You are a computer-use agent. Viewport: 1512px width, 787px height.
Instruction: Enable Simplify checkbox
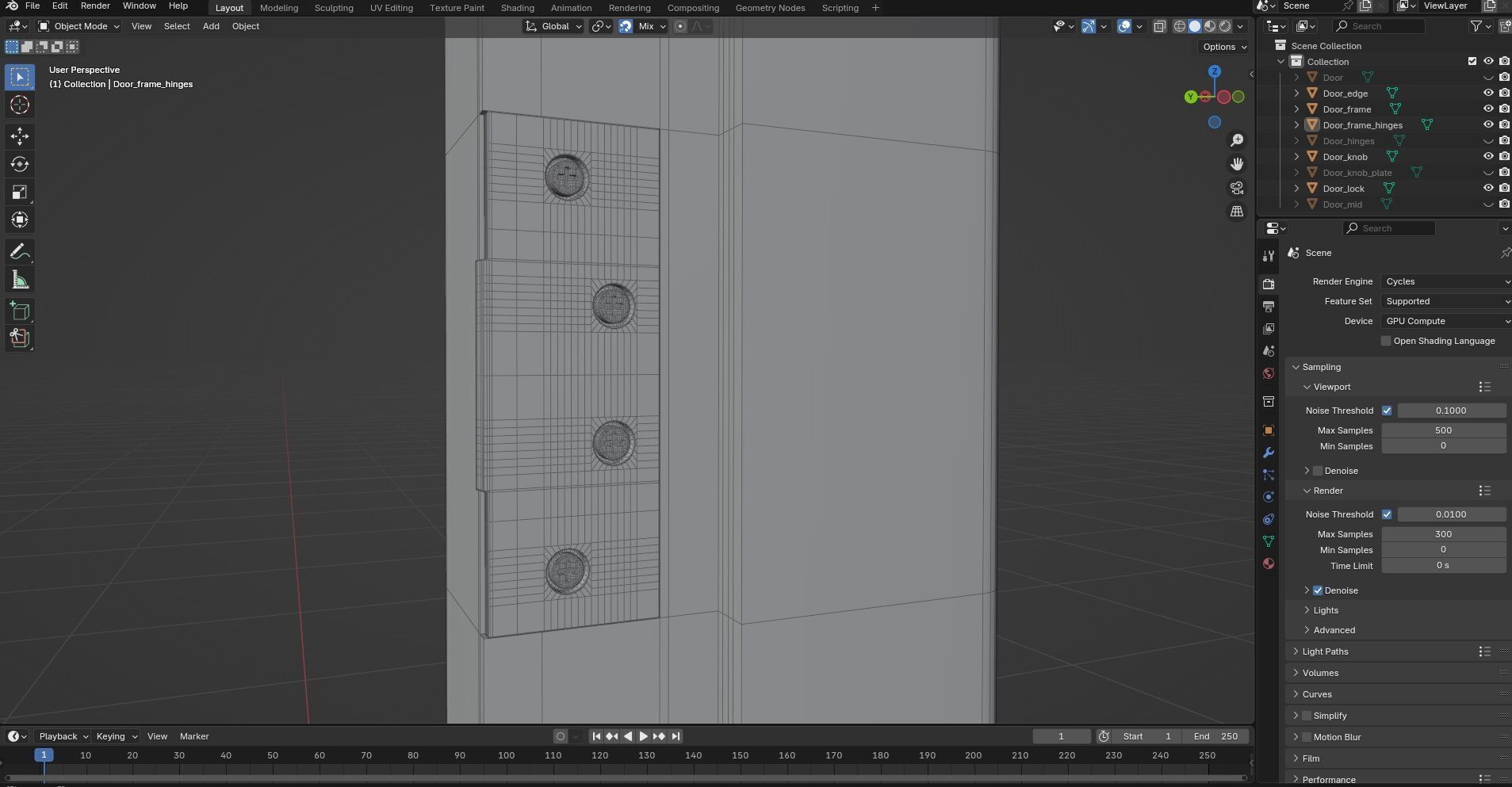click(x=1307, y=716)
